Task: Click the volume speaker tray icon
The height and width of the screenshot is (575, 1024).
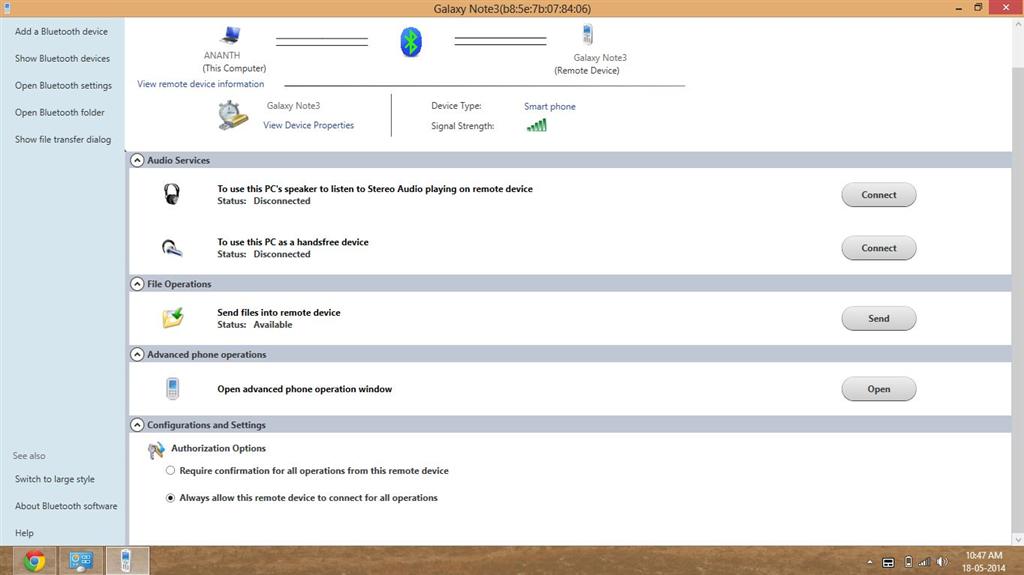Action: pyautogui.click(x=942, y=562)
